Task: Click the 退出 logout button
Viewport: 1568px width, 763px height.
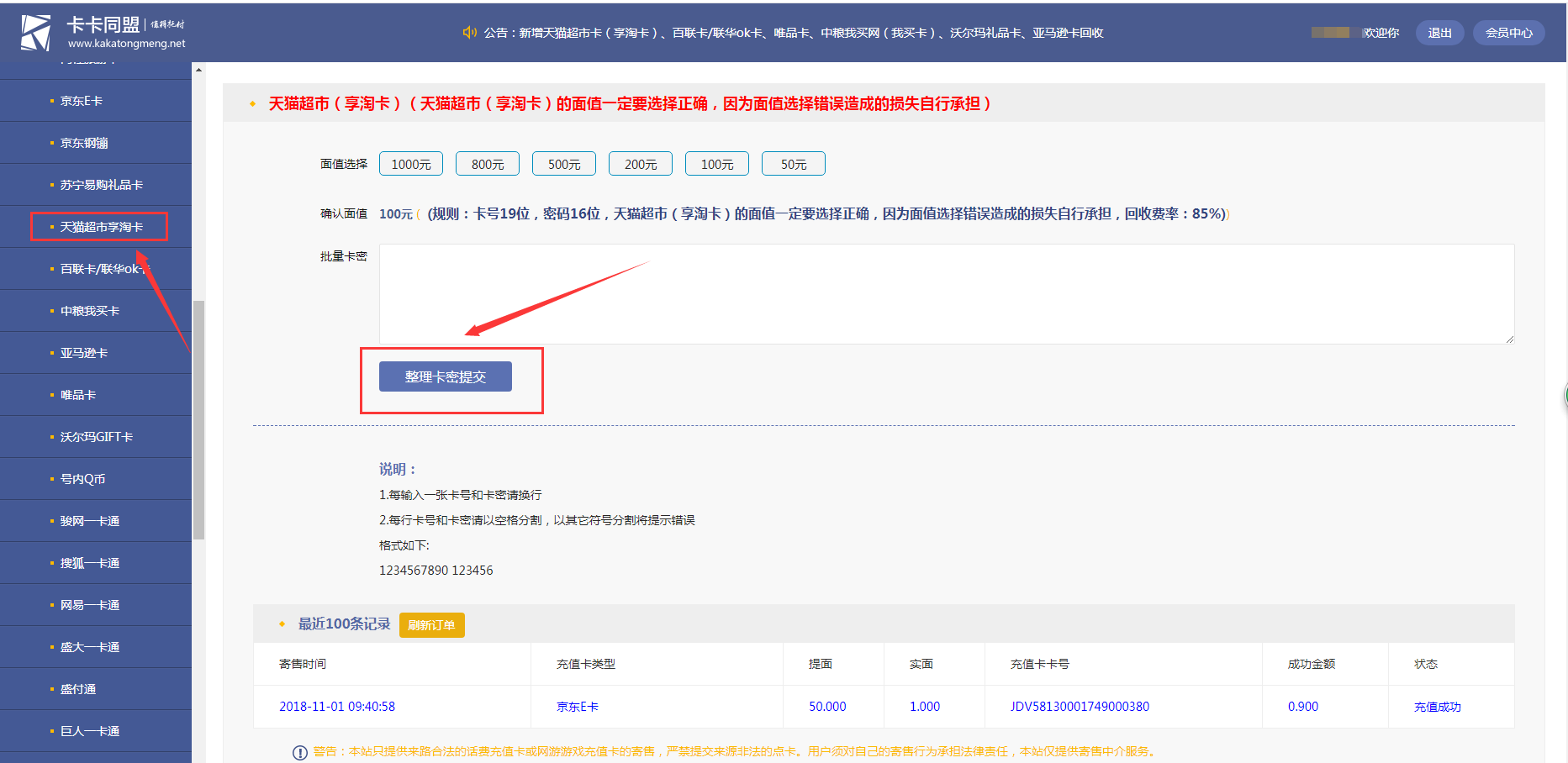Action: point(1440,33)
